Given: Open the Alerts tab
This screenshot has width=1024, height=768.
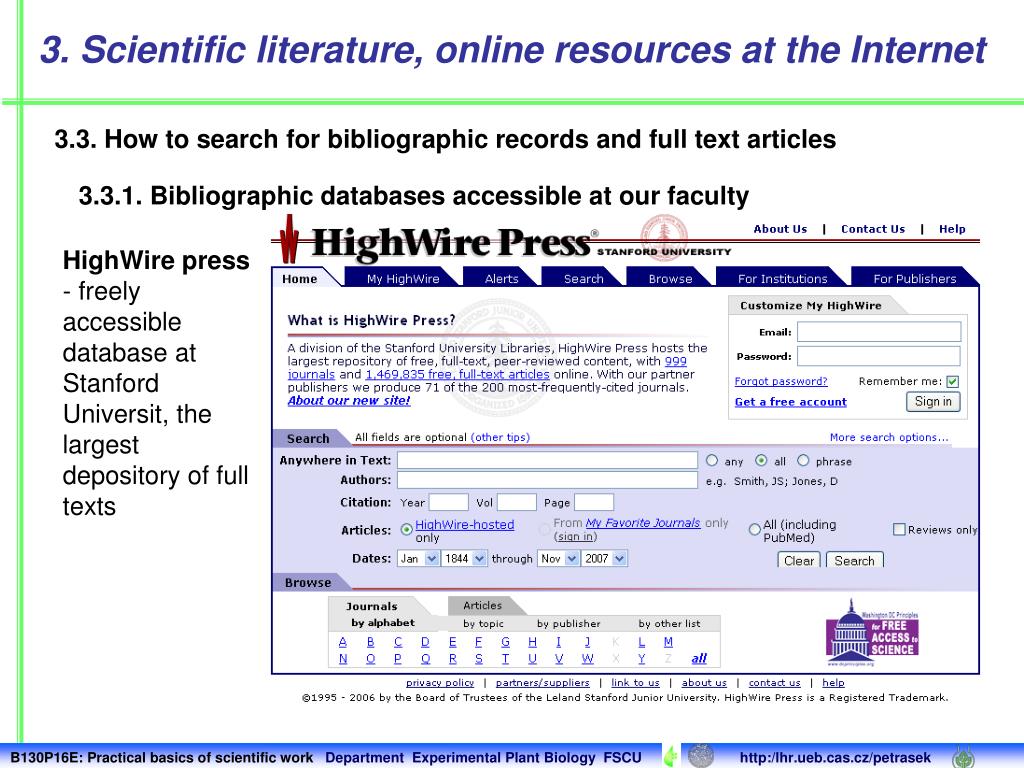Looking at the screenshot, I should [x=502, y=279].
